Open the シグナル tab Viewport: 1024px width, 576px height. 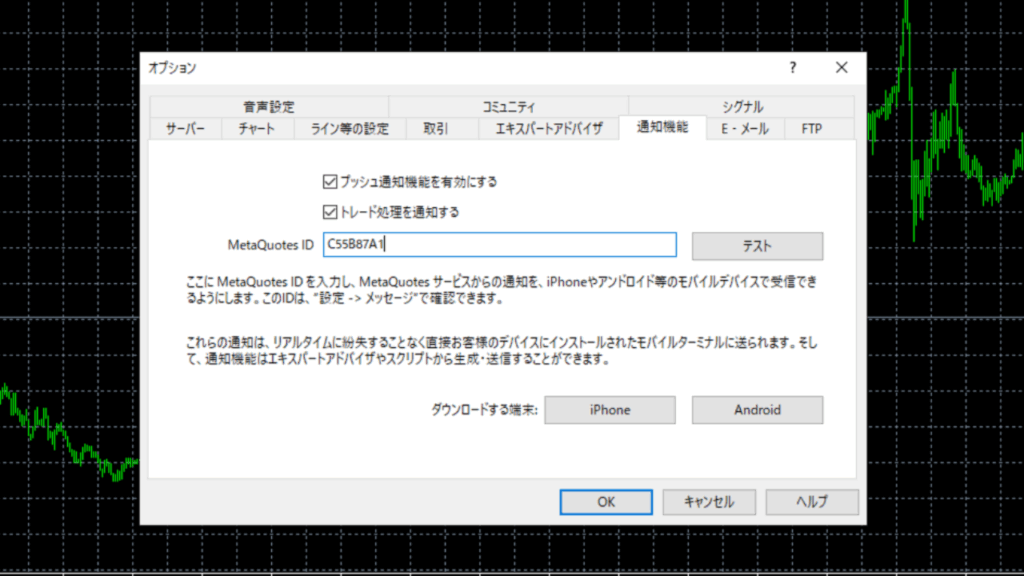click(x=742, y=107)
